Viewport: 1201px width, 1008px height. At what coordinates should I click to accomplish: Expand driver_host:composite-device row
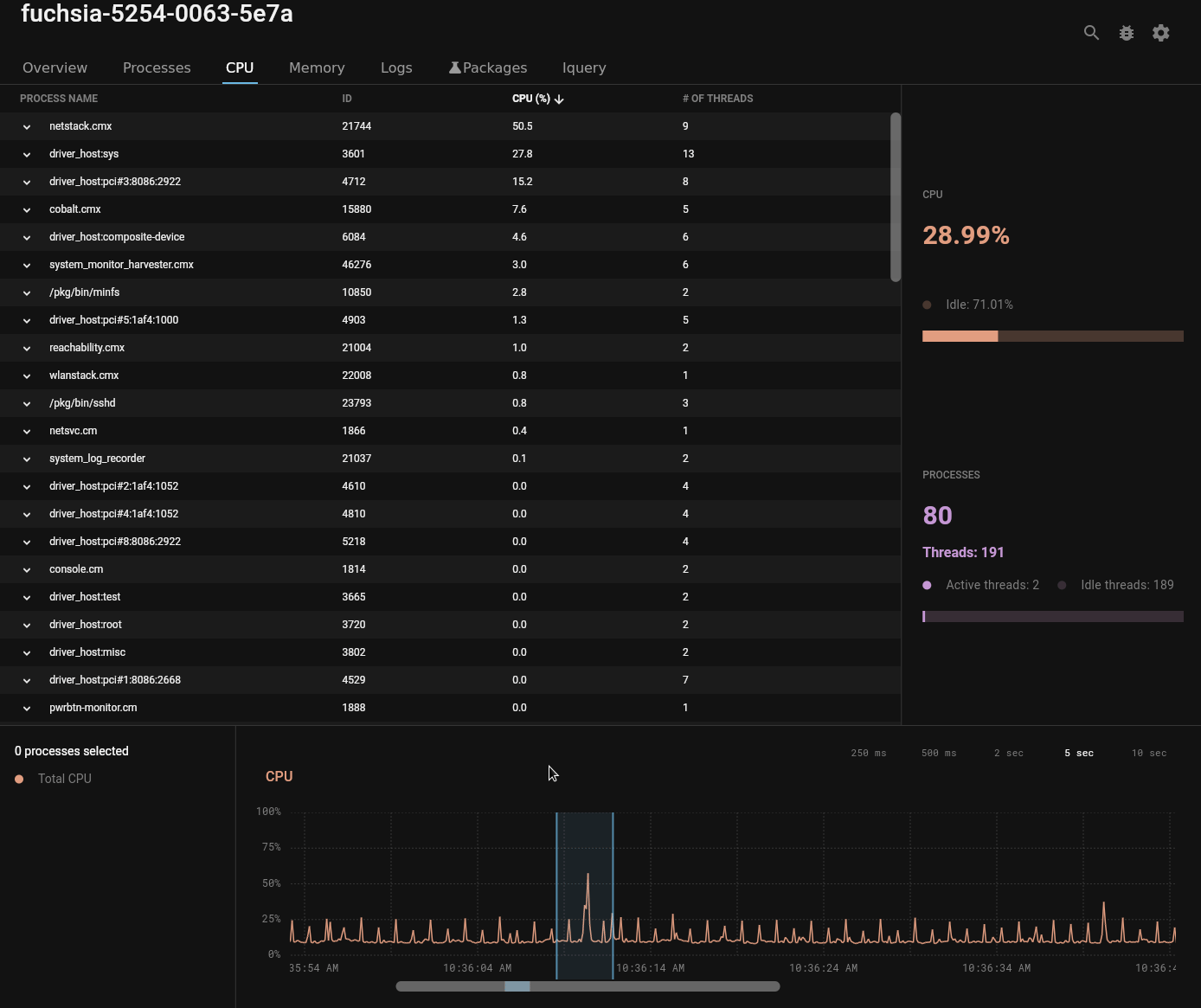tap(27, 237)
